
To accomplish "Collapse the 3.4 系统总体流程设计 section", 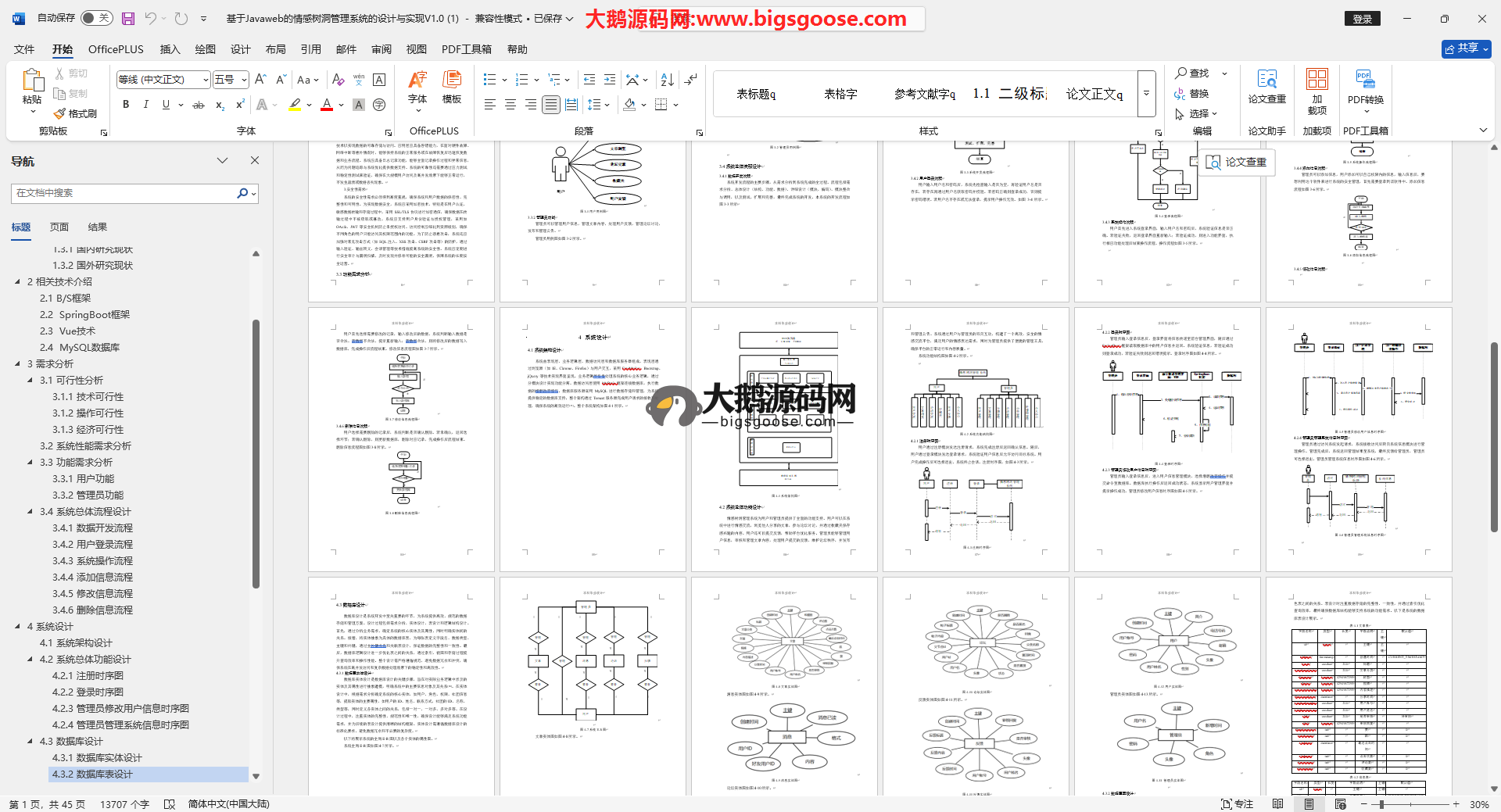I will tap(30, 512).
